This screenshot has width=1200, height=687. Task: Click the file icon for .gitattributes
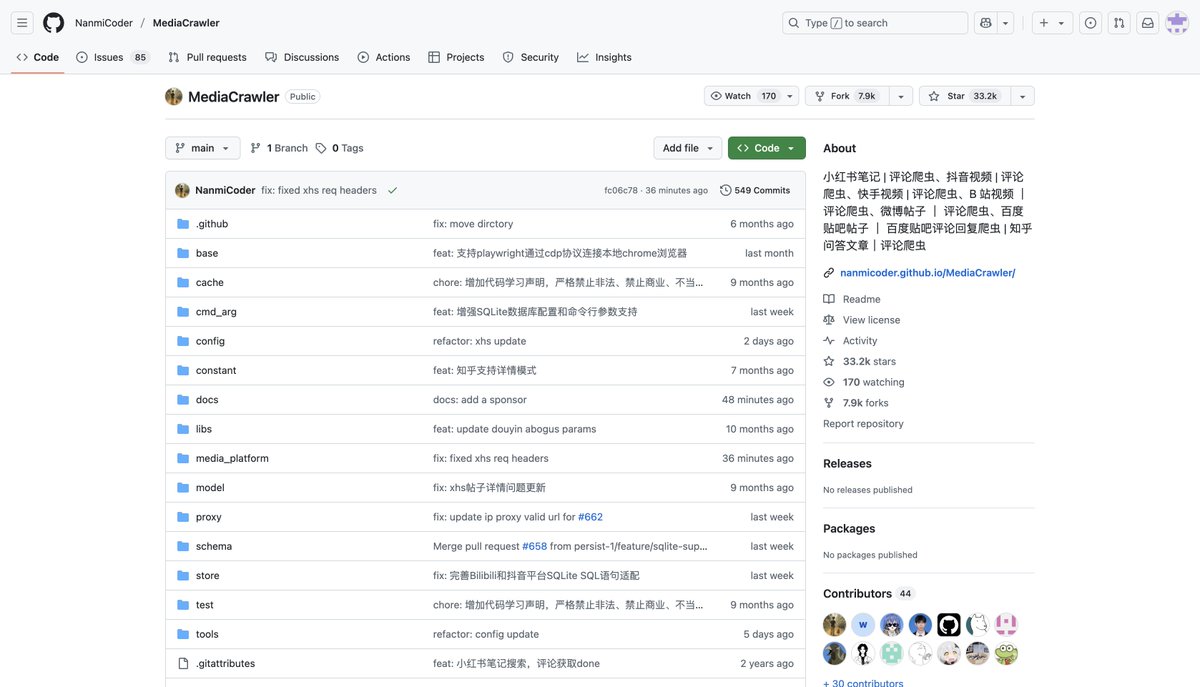click(183, 663)
